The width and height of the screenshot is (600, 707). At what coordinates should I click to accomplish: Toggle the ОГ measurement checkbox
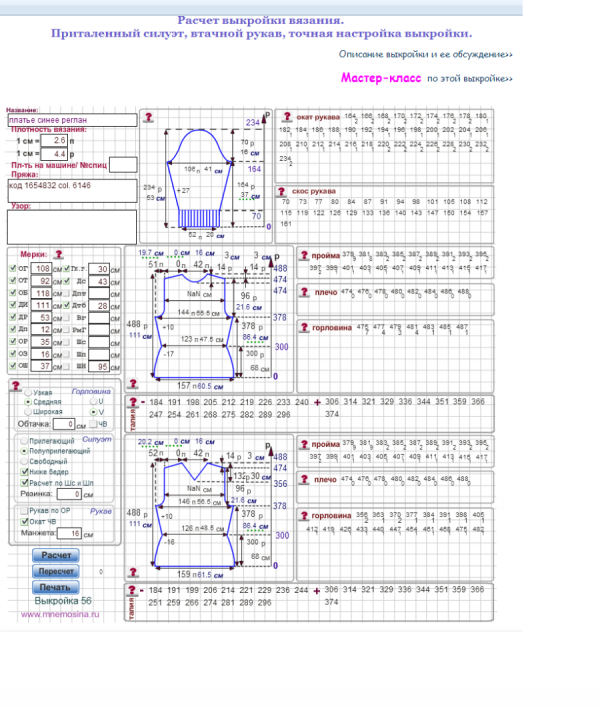[11, 270]
